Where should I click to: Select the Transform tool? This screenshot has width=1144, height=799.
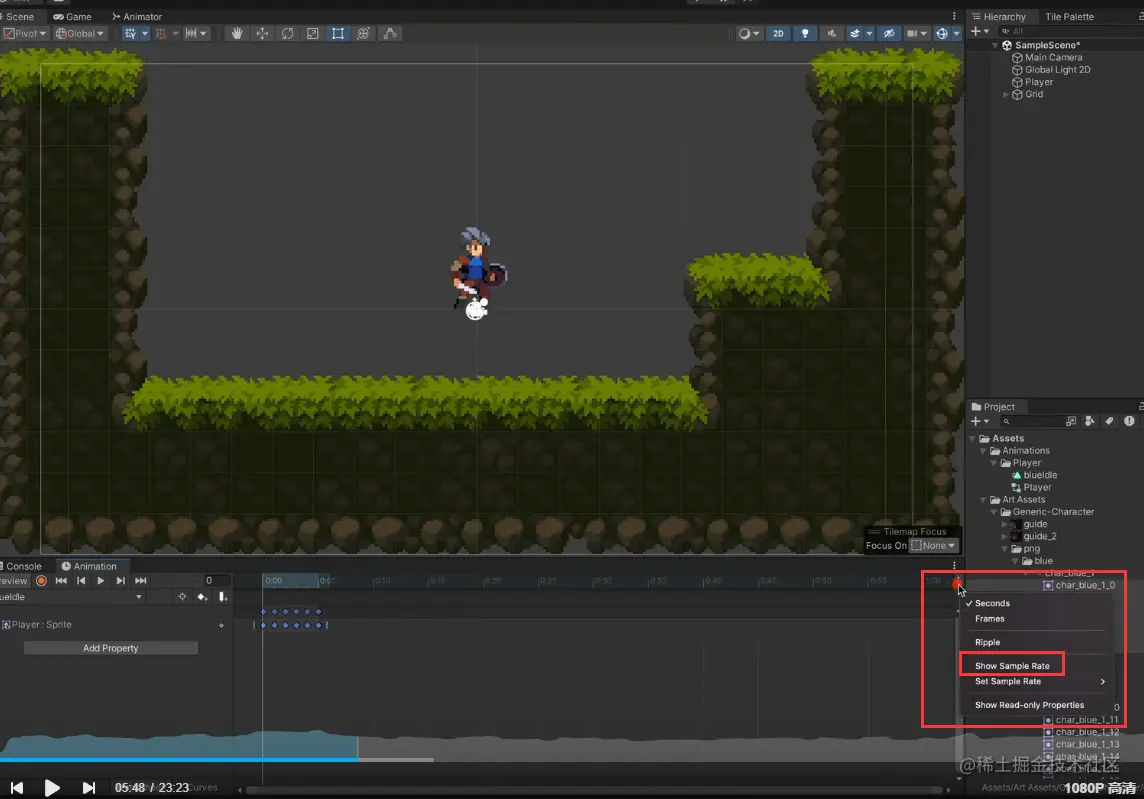363,34
